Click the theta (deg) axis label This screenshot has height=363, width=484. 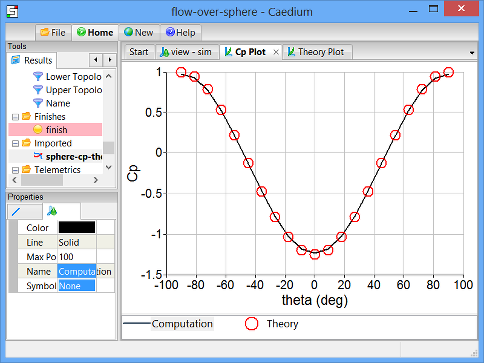tap(315, 300)
